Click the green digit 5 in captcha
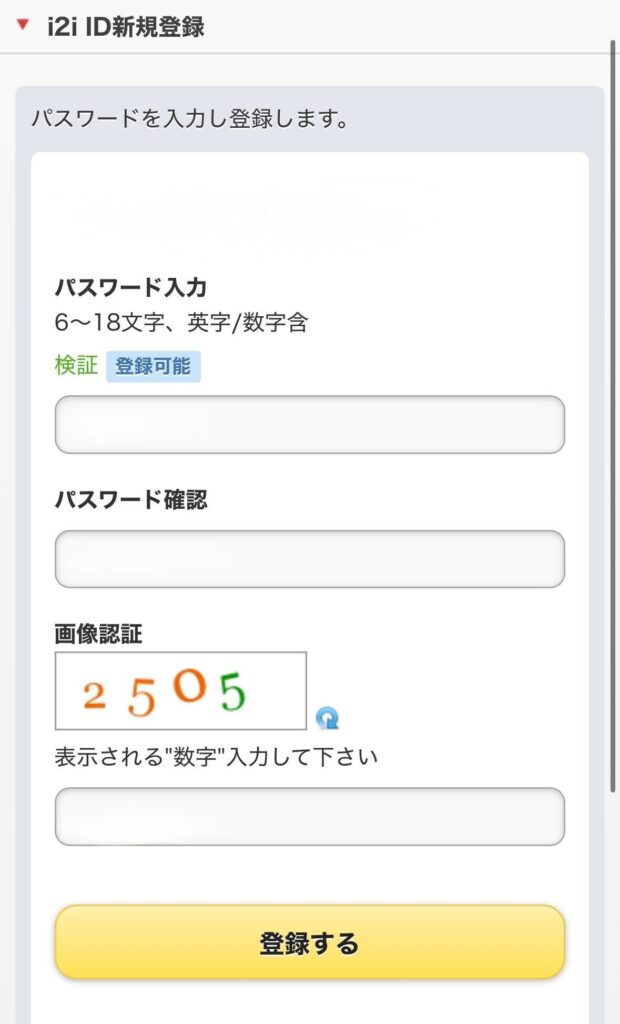This screenshot has height=1024, width=620. click(233, 691)
